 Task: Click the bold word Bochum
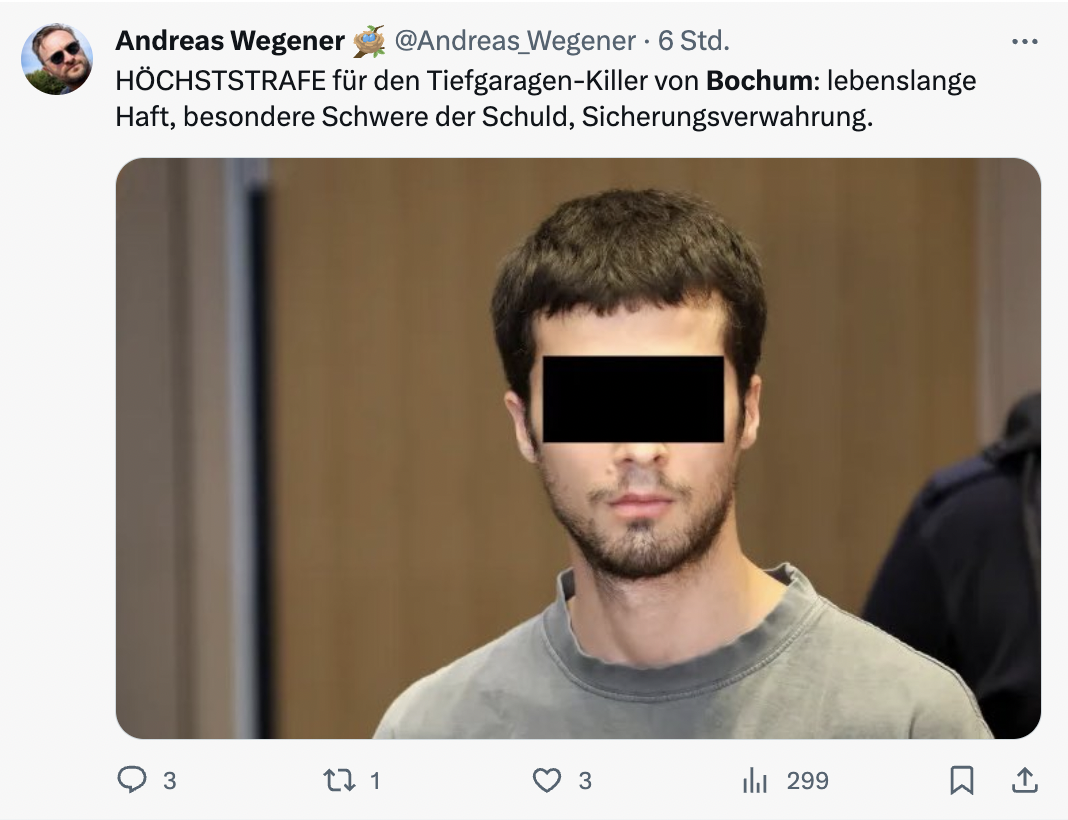(759, 80)
